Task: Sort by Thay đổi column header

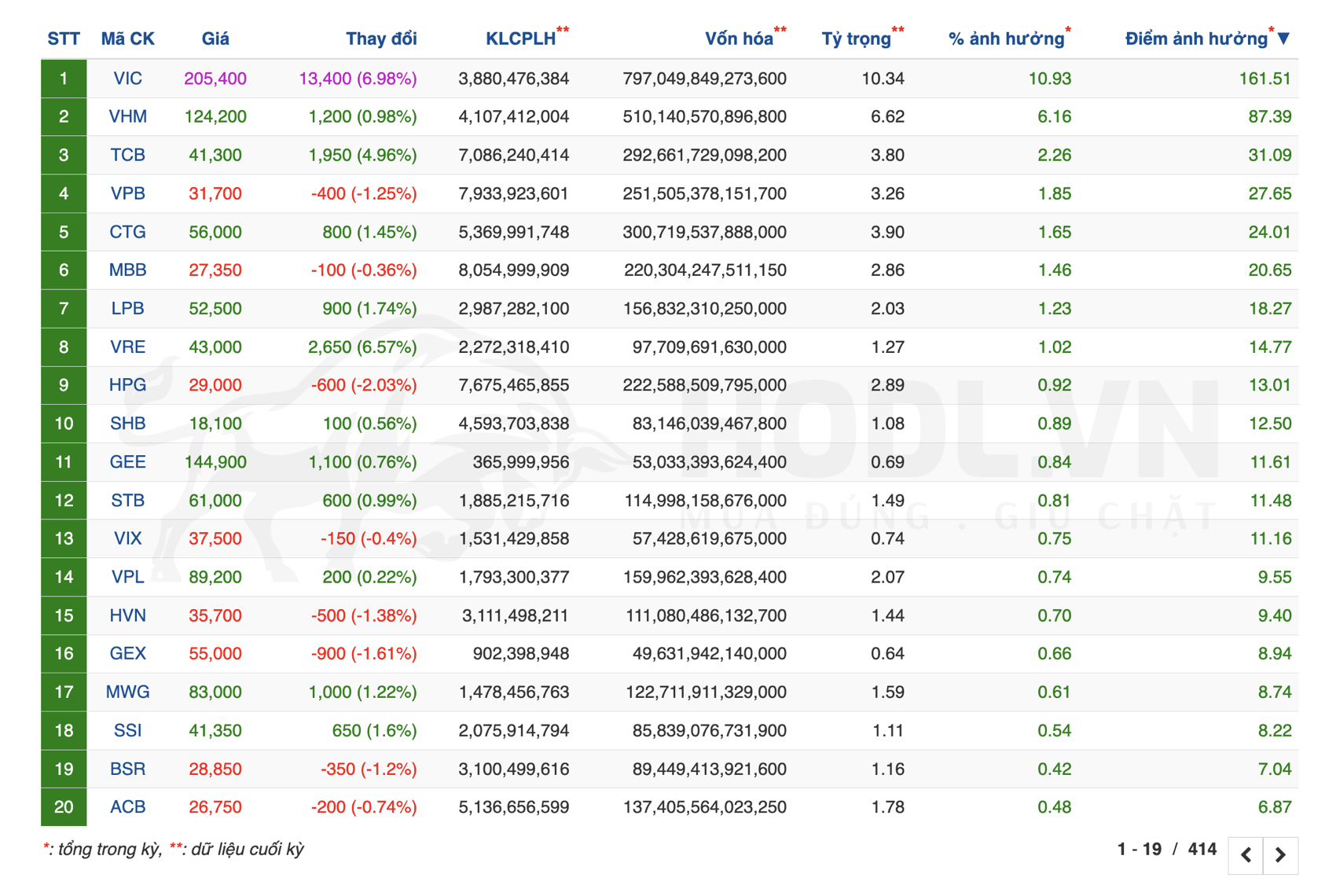Action: pos(381,39)
